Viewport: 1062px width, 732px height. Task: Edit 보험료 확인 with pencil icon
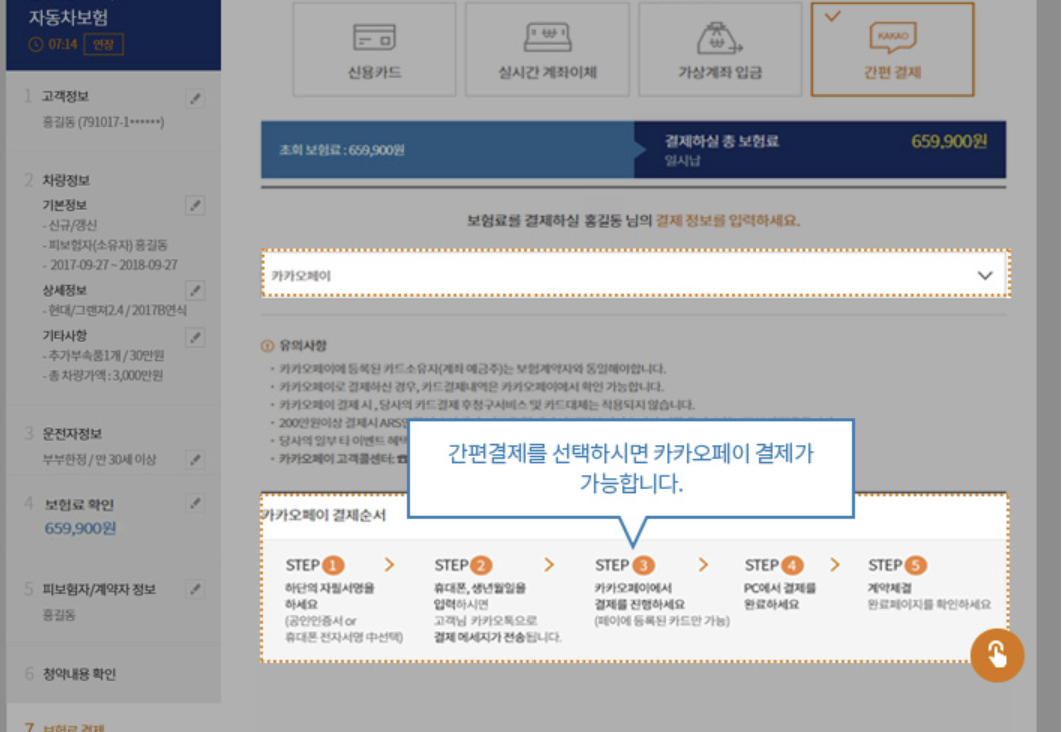[195, 503]
